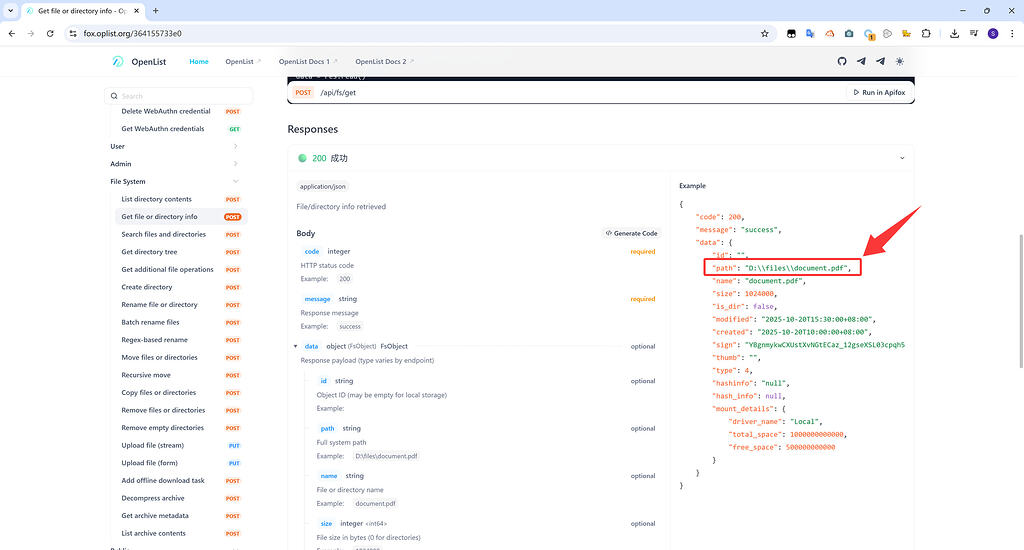Screen dimensions: 1024x550
Task: Open Upload file (stream) endpoint
Action: (x=180, y=446)
